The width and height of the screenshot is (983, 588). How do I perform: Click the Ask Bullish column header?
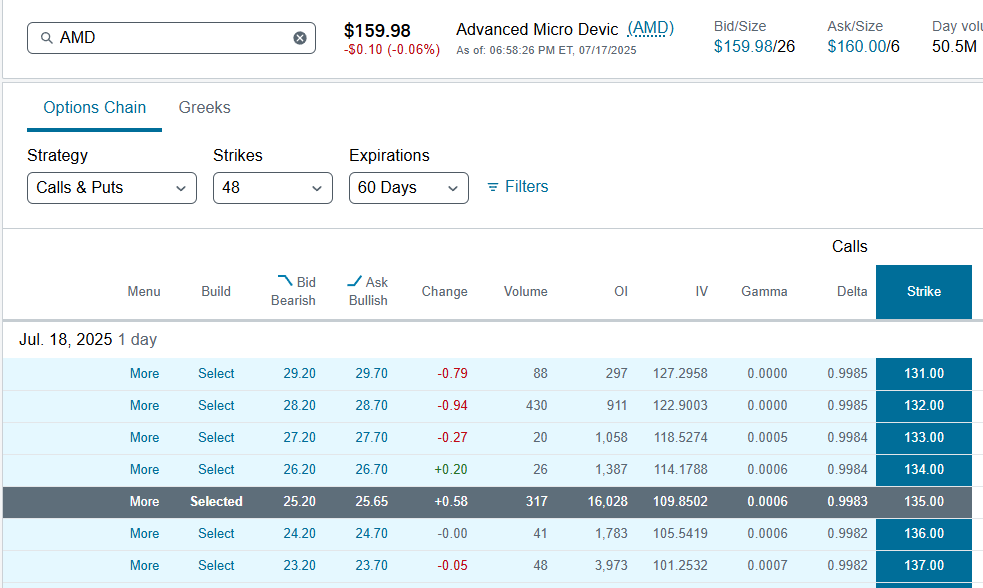coord(368,291)
